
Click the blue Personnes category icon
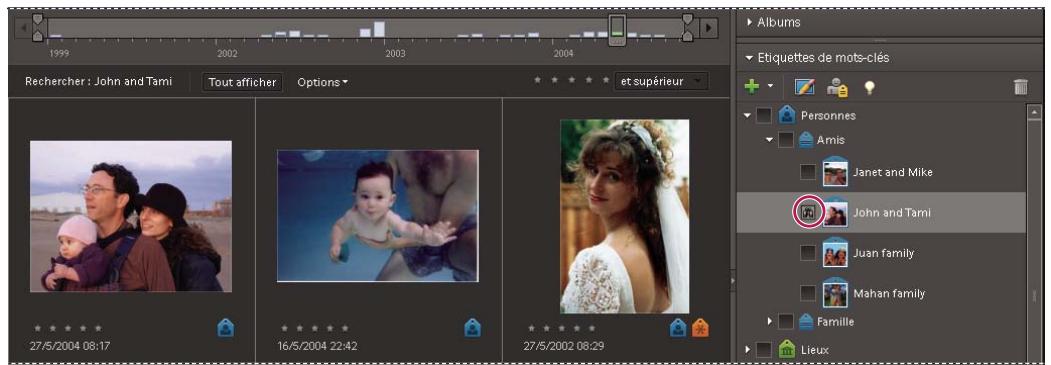tap(787, 115)
